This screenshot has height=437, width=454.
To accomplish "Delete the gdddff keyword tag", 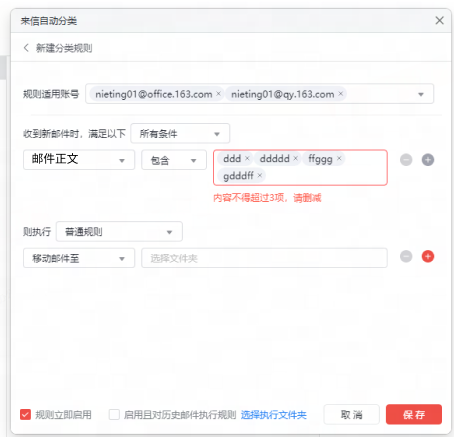I will 260,175.
